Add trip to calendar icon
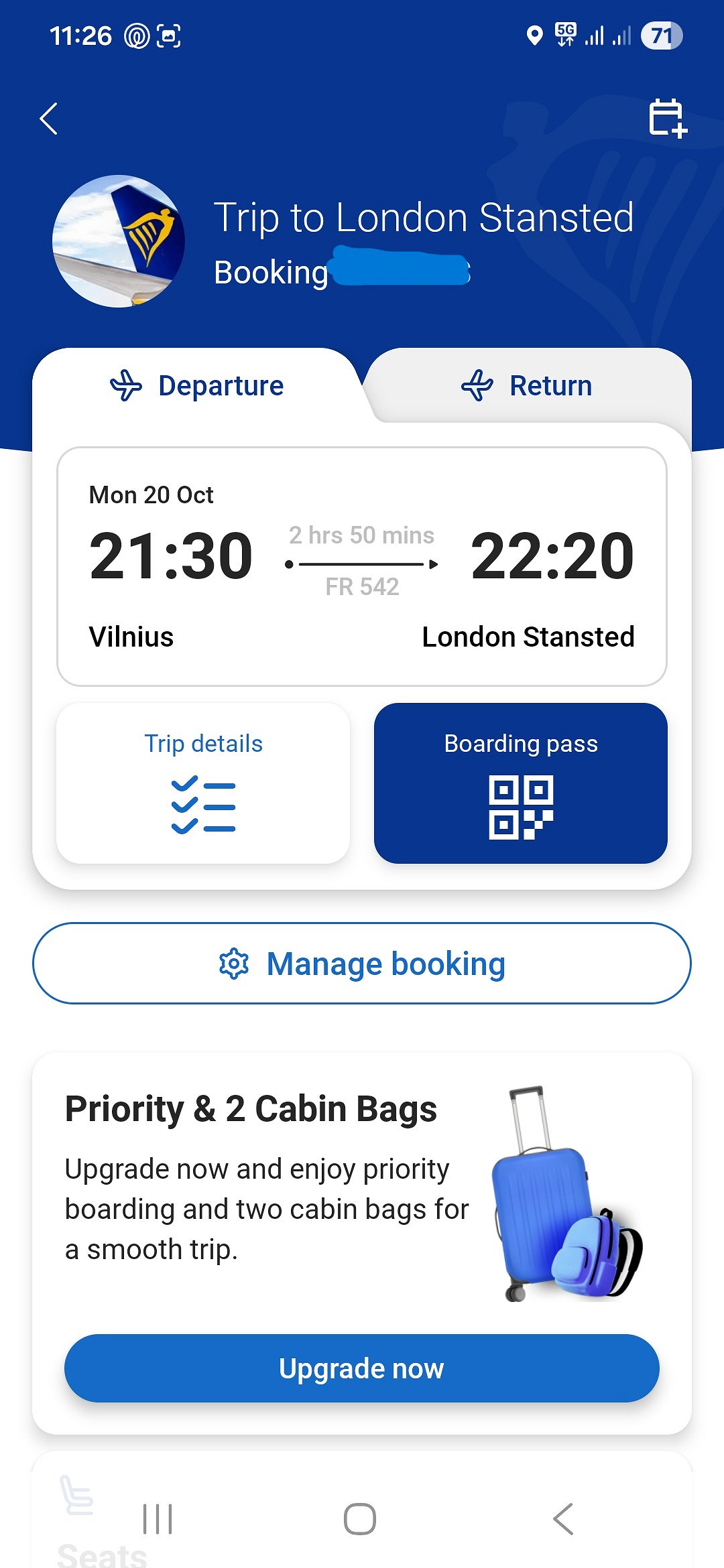 pos(667,119)
